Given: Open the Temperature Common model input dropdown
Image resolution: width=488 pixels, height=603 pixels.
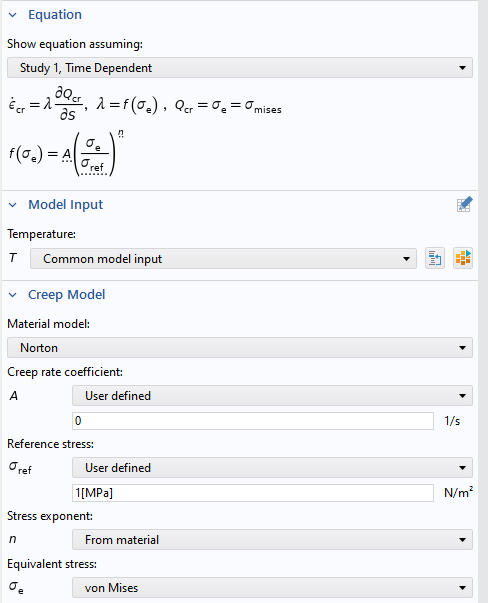Looking at the screenshot, I should [x=223, y=259].
